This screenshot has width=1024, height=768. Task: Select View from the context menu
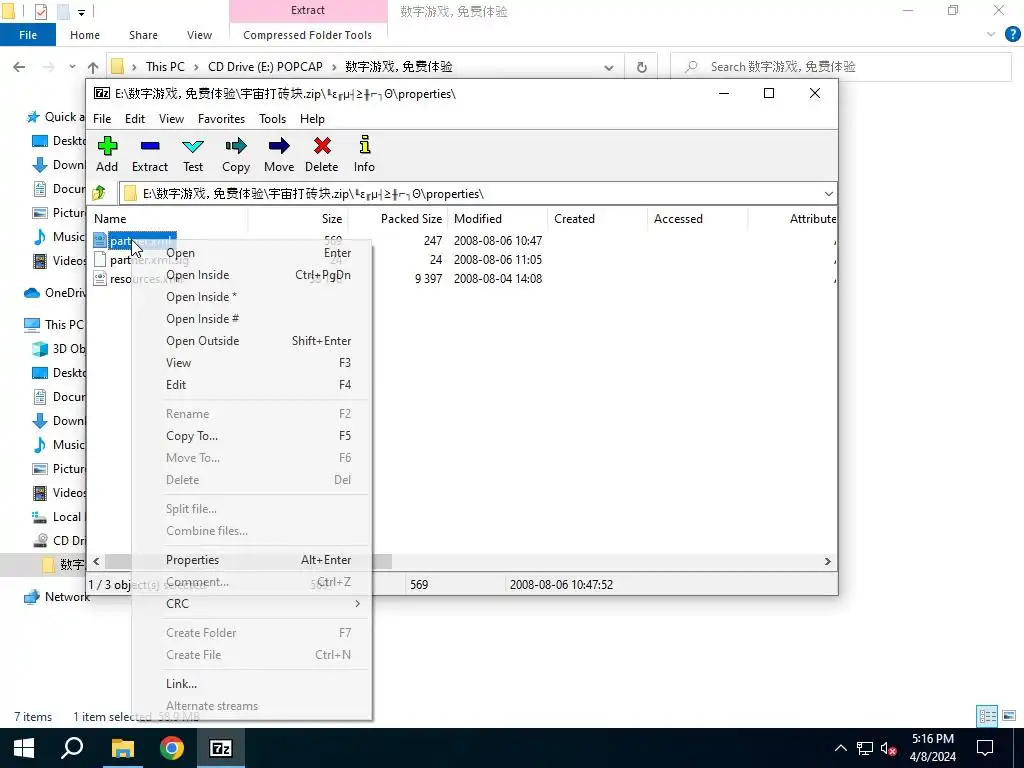point(252,362)
